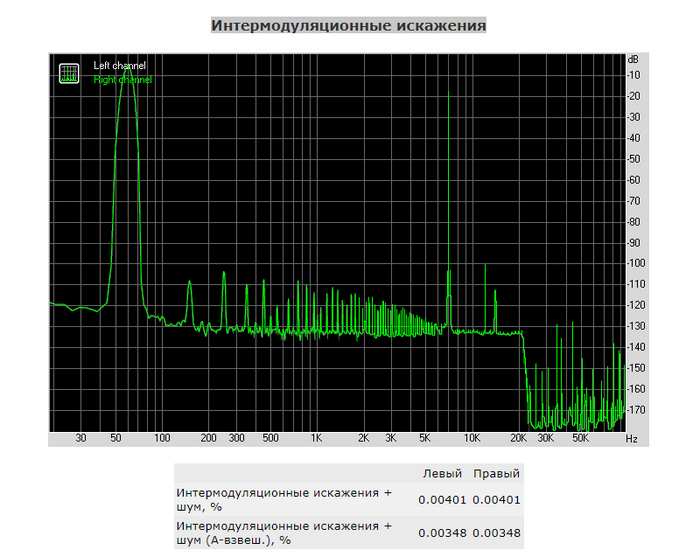The image size is (700, 557).
Task: Select the left channel value 0.00401
Action: [x=441, y=499]
